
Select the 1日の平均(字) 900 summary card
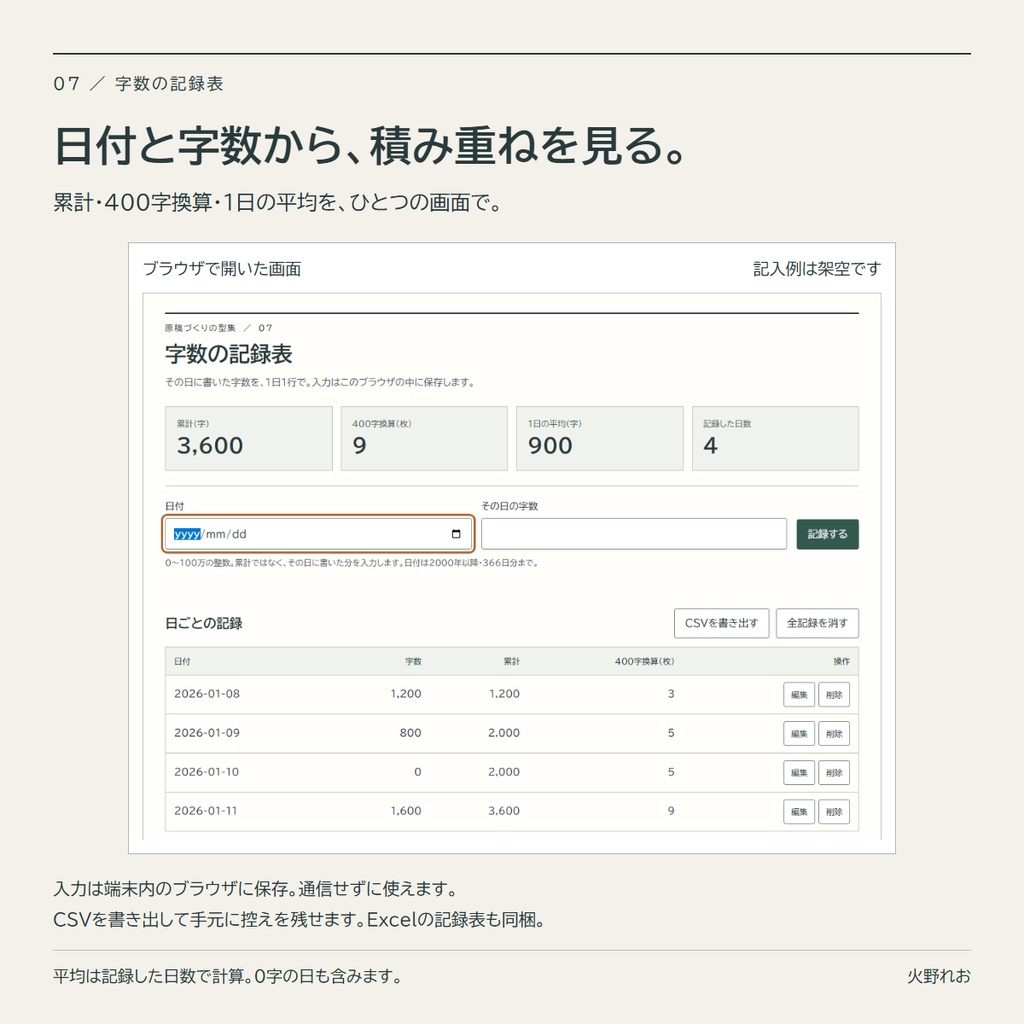[x=600, y=438]
